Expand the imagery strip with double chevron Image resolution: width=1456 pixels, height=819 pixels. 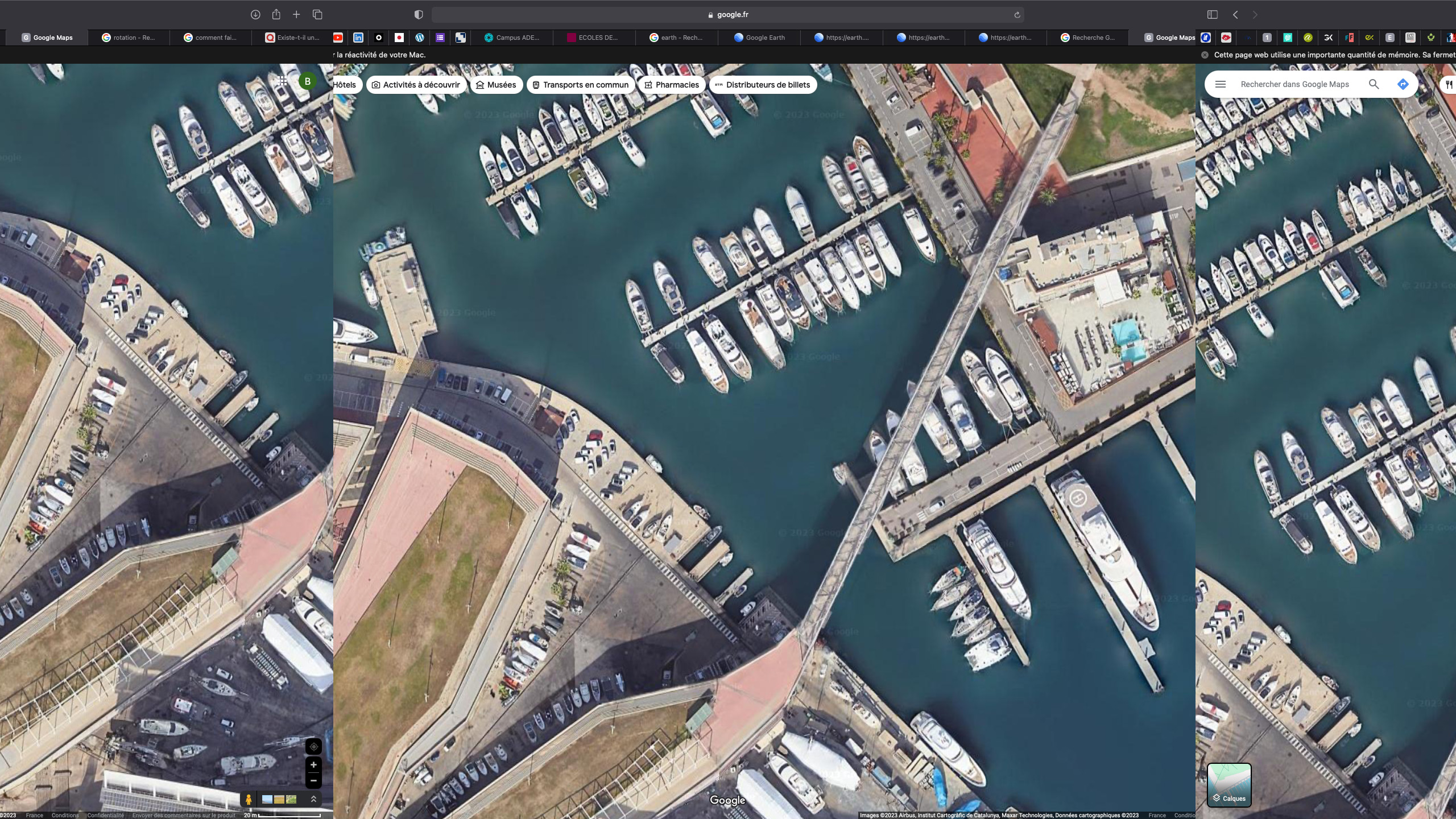[x=313, y=799]
